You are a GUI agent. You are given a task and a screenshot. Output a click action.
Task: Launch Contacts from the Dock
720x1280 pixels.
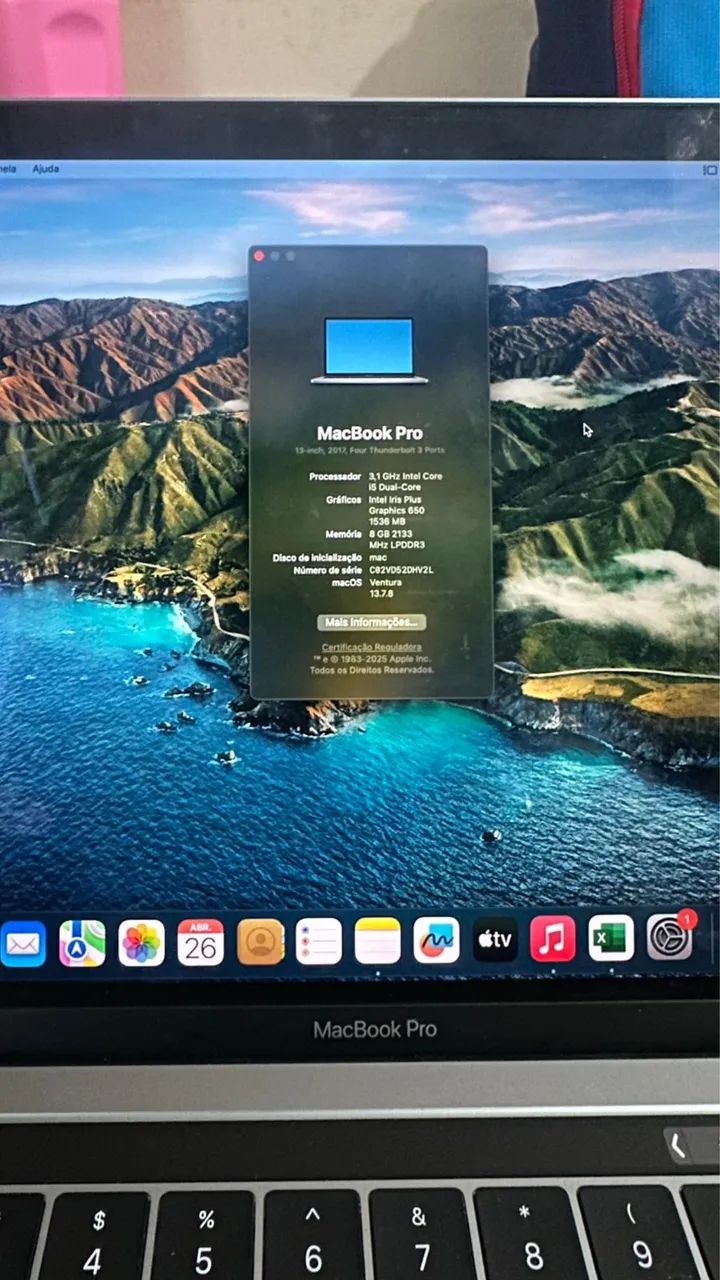pyautogui.click(x=260, y=942)
